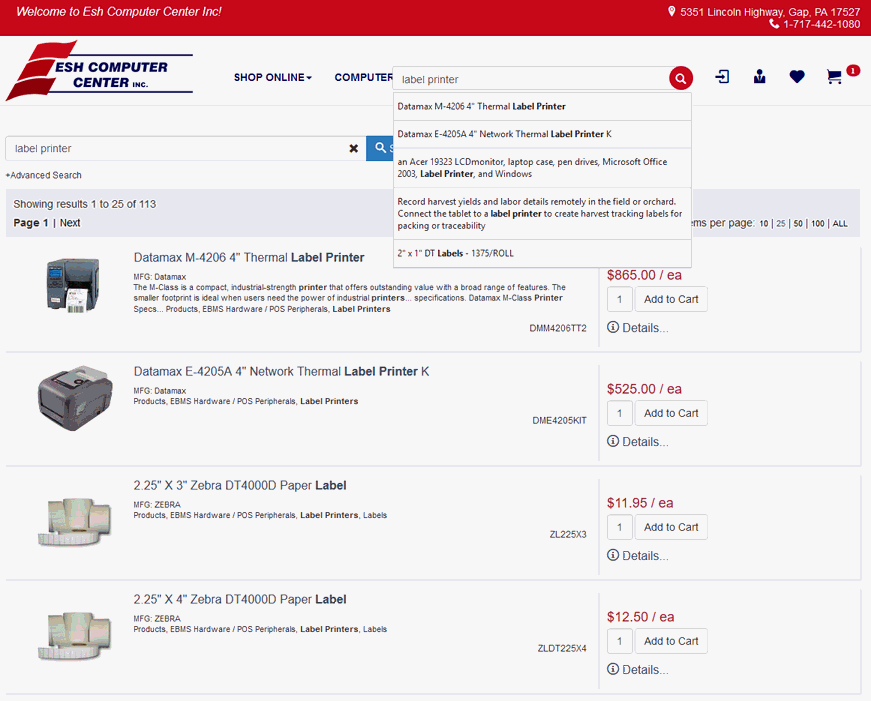Go to the Next results page
871x701 pixels.
click(x=70, y=223)
